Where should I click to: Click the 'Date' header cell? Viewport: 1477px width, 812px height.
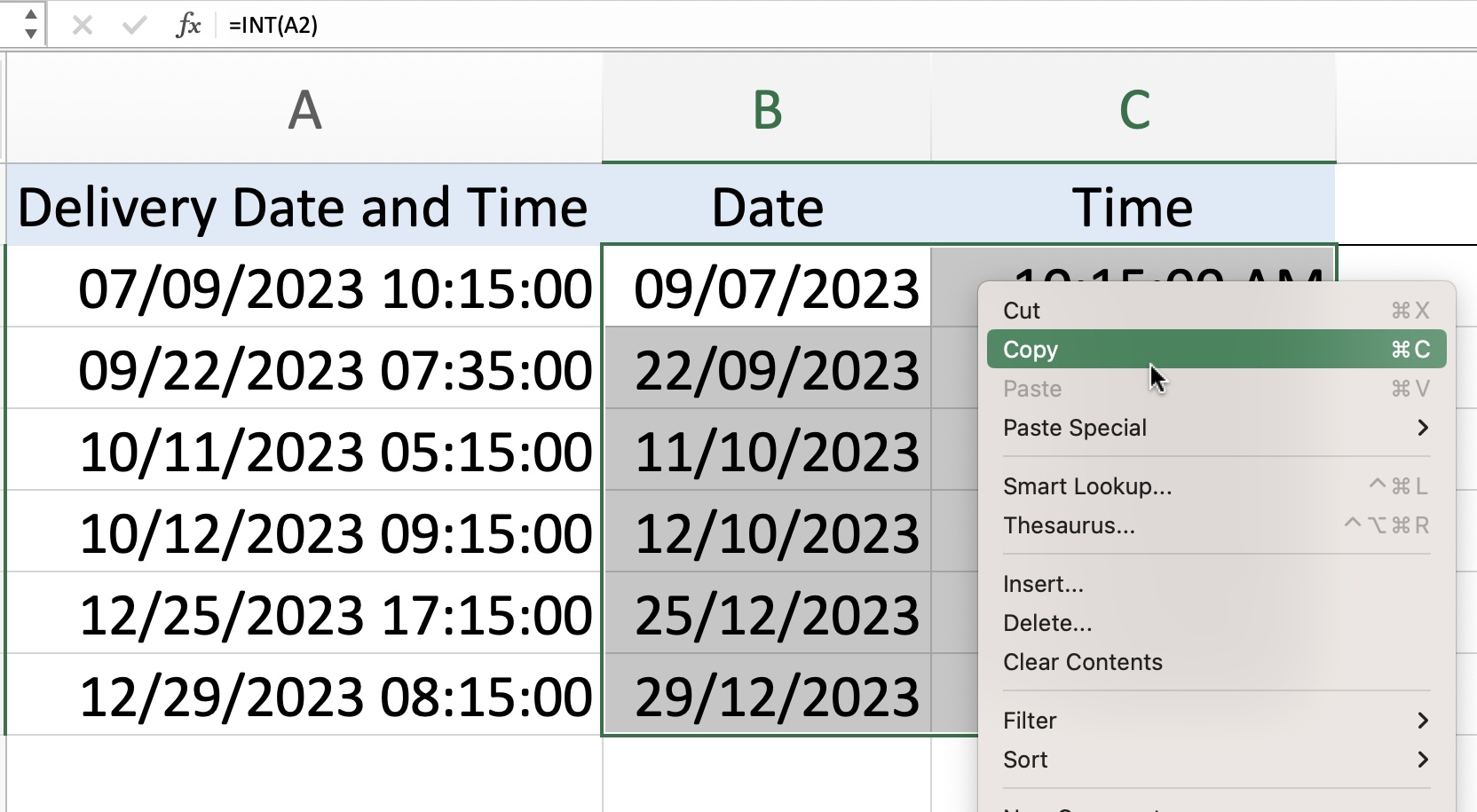coord(767,206)
